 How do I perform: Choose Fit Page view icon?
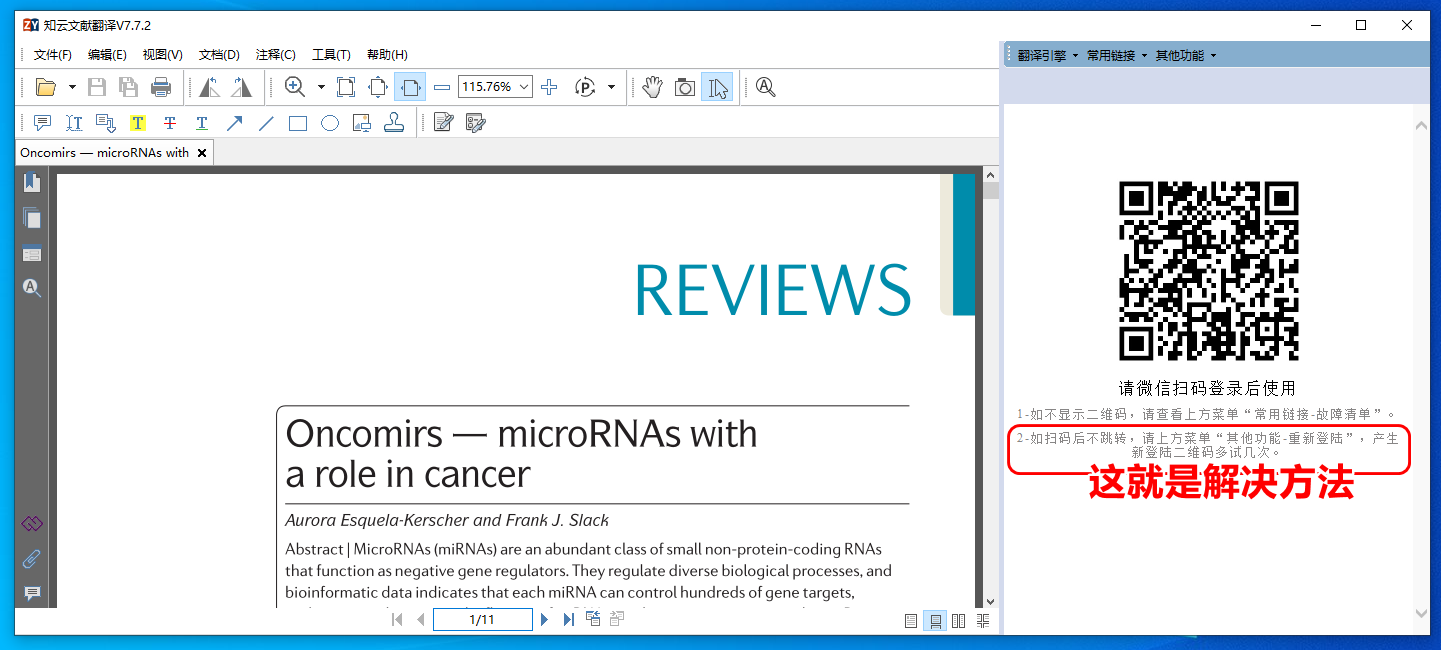coord(378,88)
